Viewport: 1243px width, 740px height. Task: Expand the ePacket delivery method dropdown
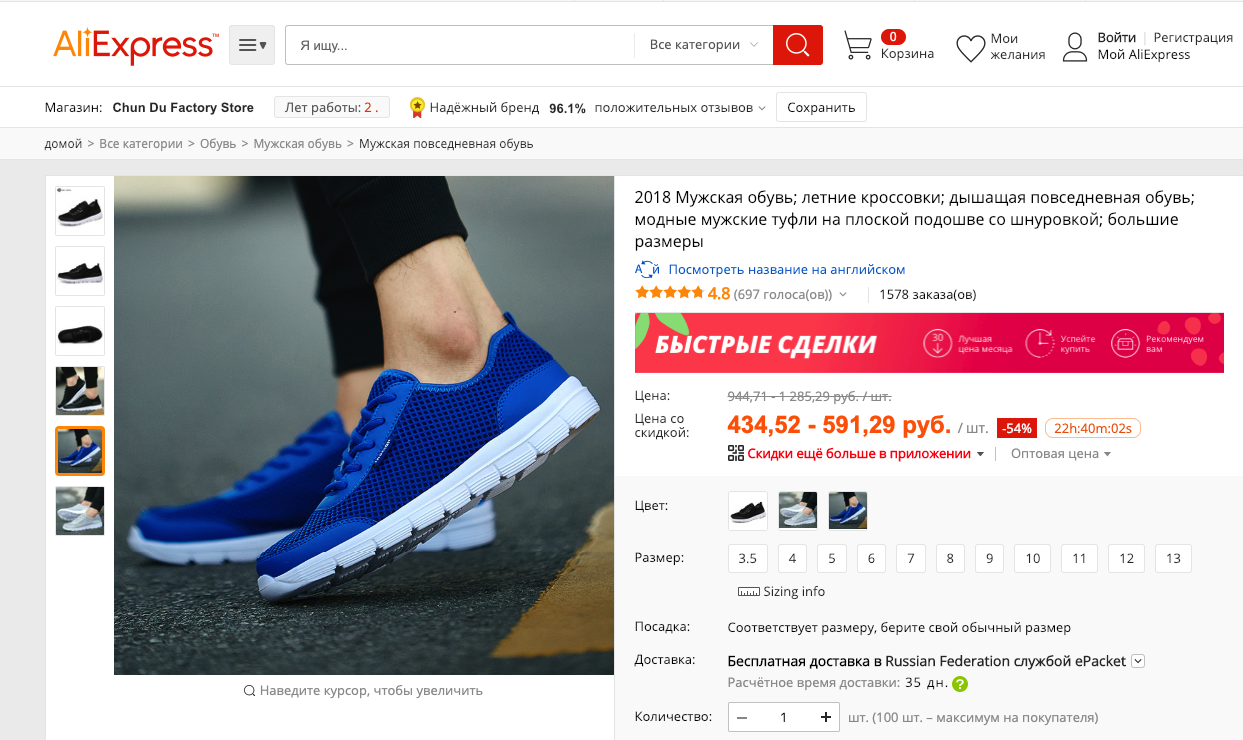tap(1138, 661)
